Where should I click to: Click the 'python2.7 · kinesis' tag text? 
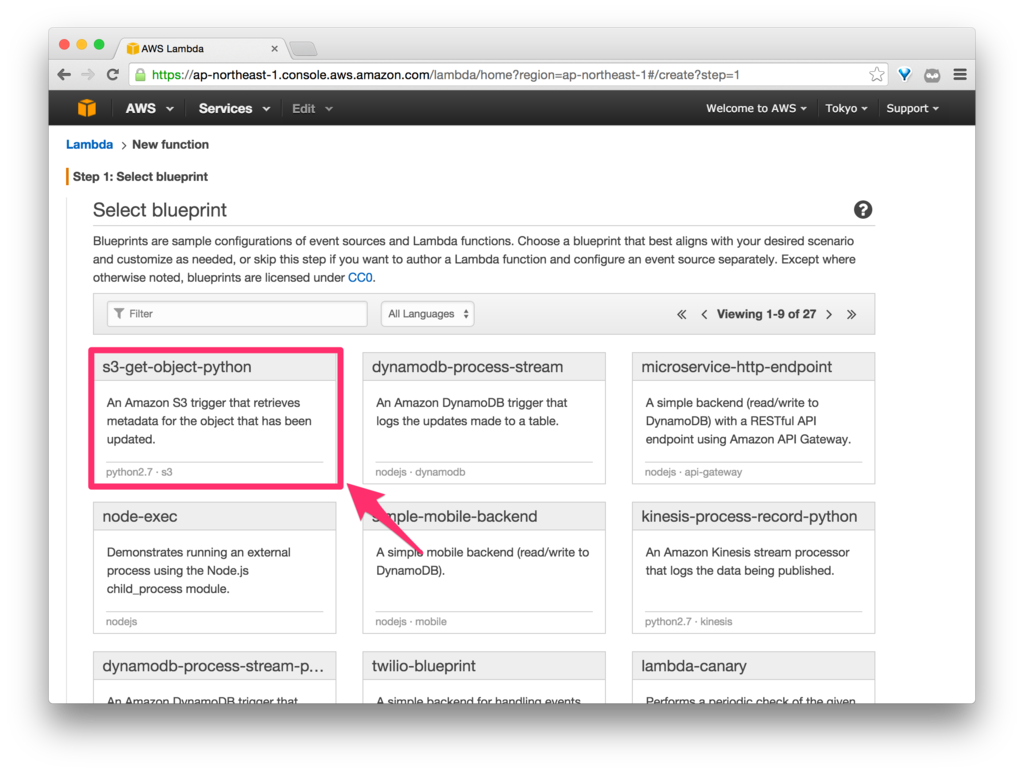pos(689,622)
